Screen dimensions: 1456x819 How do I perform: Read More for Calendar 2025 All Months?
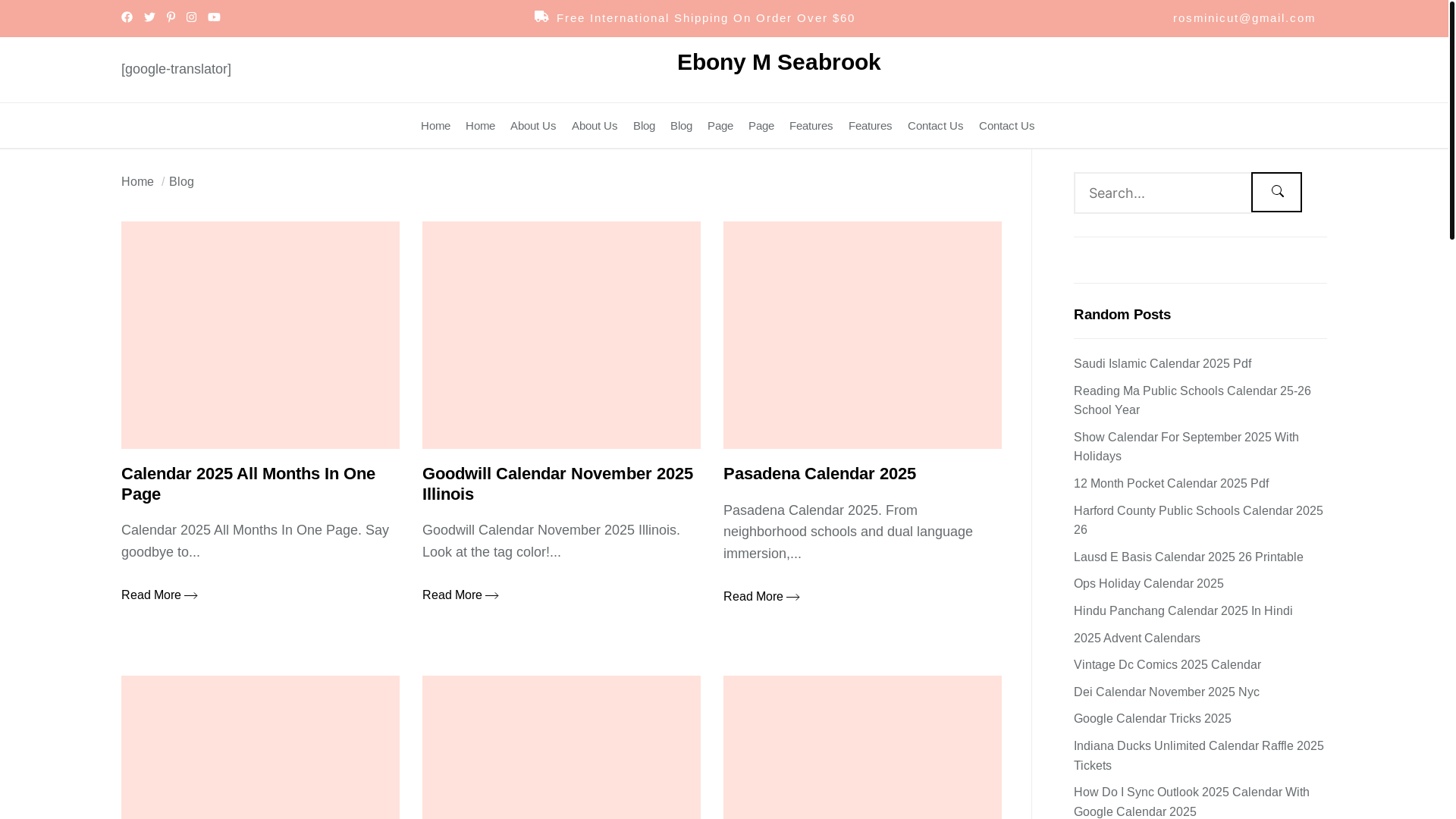(159, 595)
